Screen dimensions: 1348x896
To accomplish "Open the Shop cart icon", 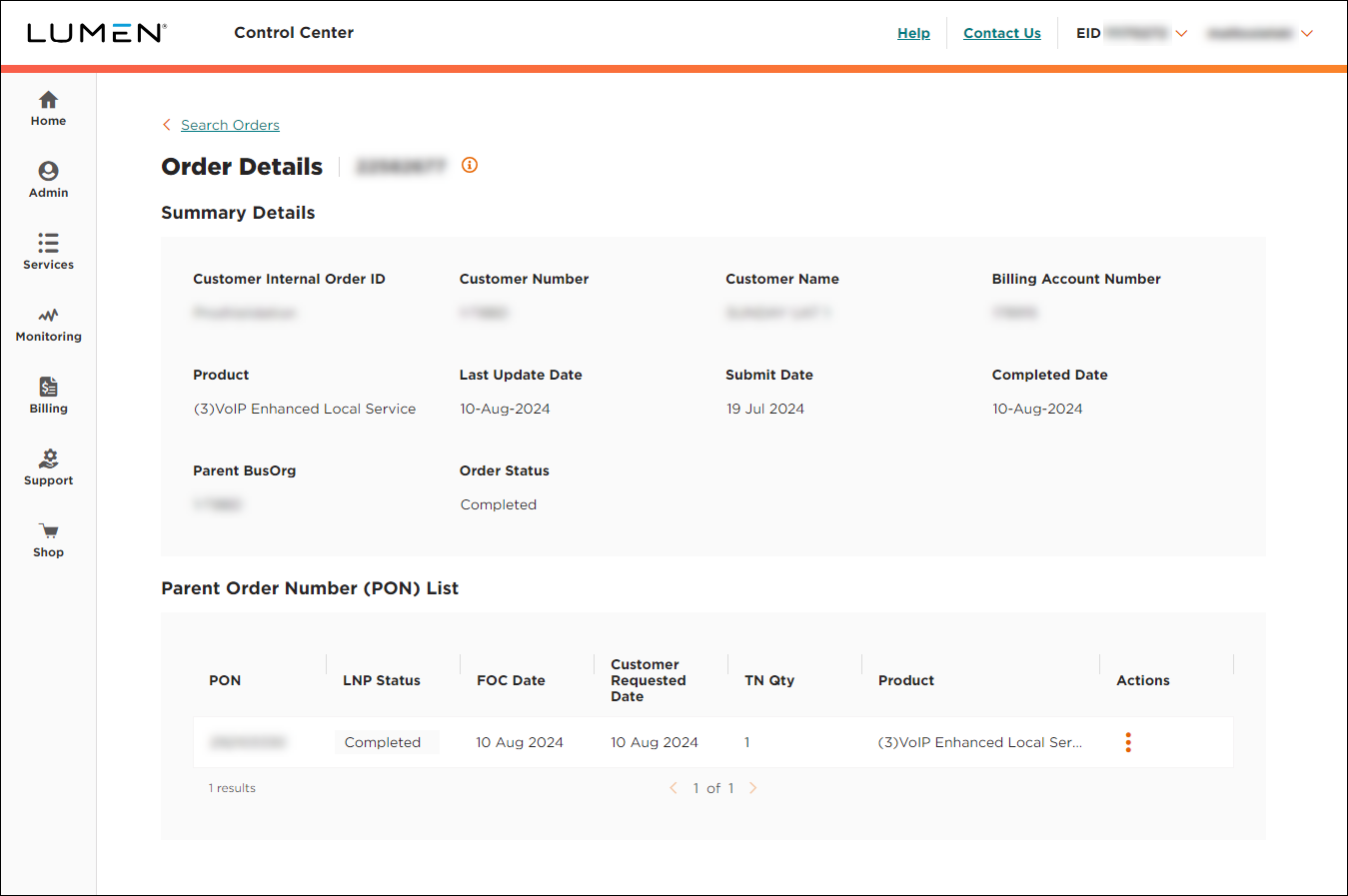I will pyautogui.click(x=48, y=536).
